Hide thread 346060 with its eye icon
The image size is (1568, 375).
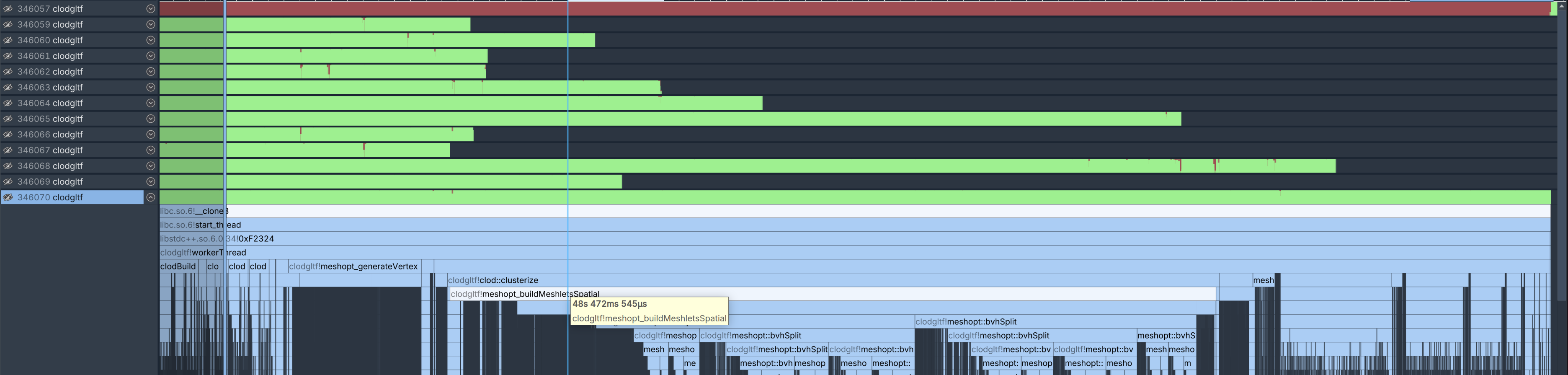point(8,40)
